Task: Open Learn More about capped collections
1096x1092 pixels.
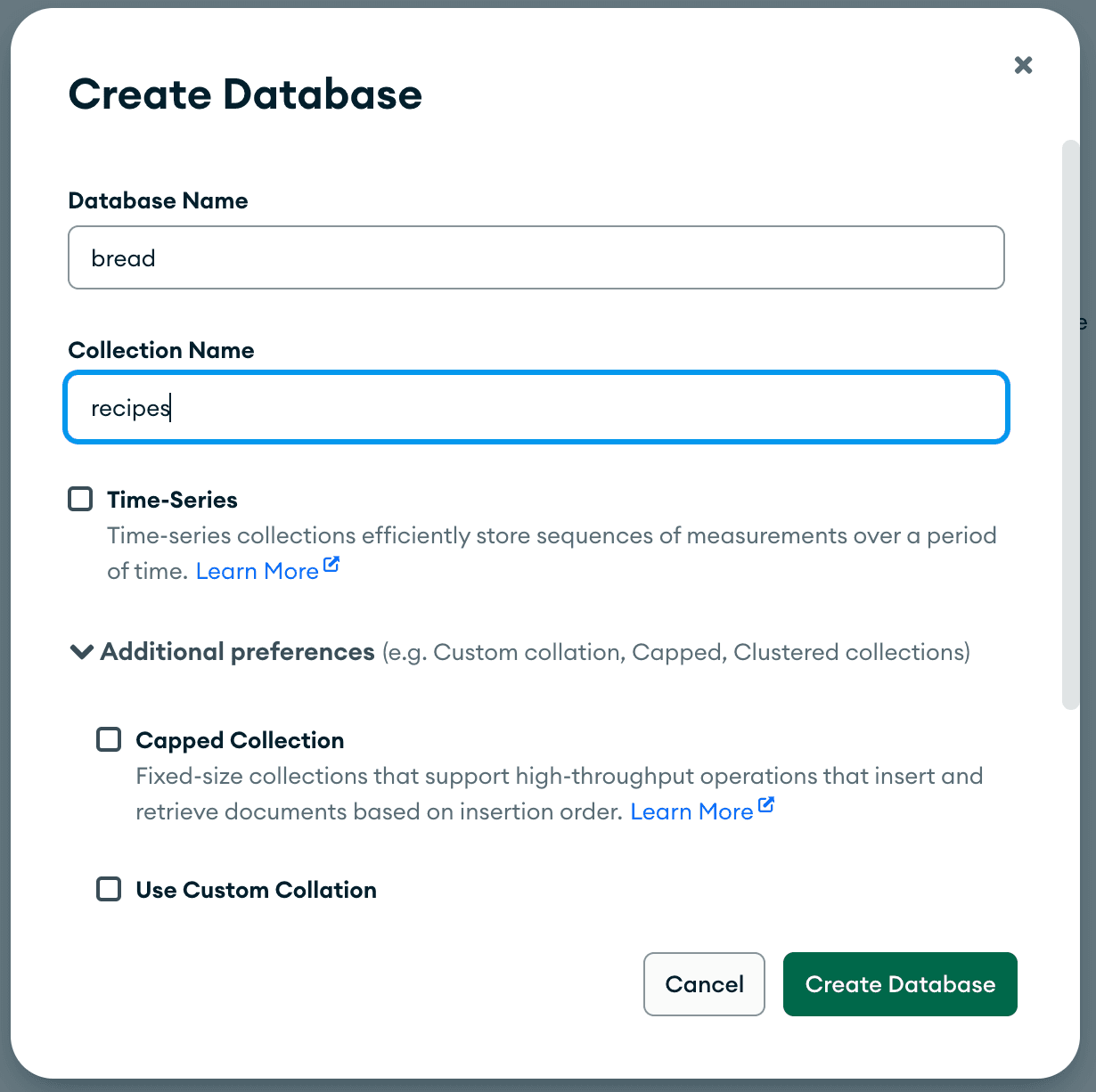Action: [x=692, y=811]
